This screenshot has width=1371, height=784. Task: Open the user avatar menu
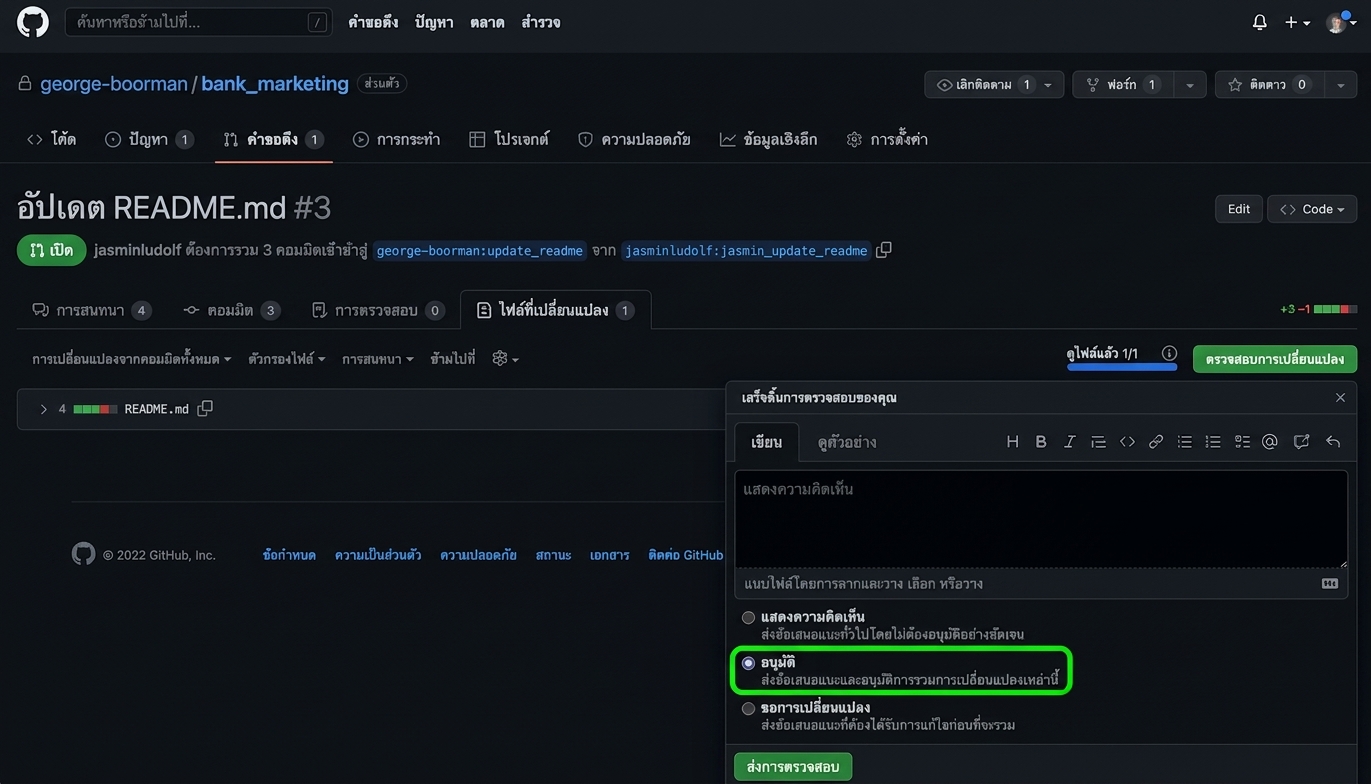pyautogui.click(x=1340, y=22)
